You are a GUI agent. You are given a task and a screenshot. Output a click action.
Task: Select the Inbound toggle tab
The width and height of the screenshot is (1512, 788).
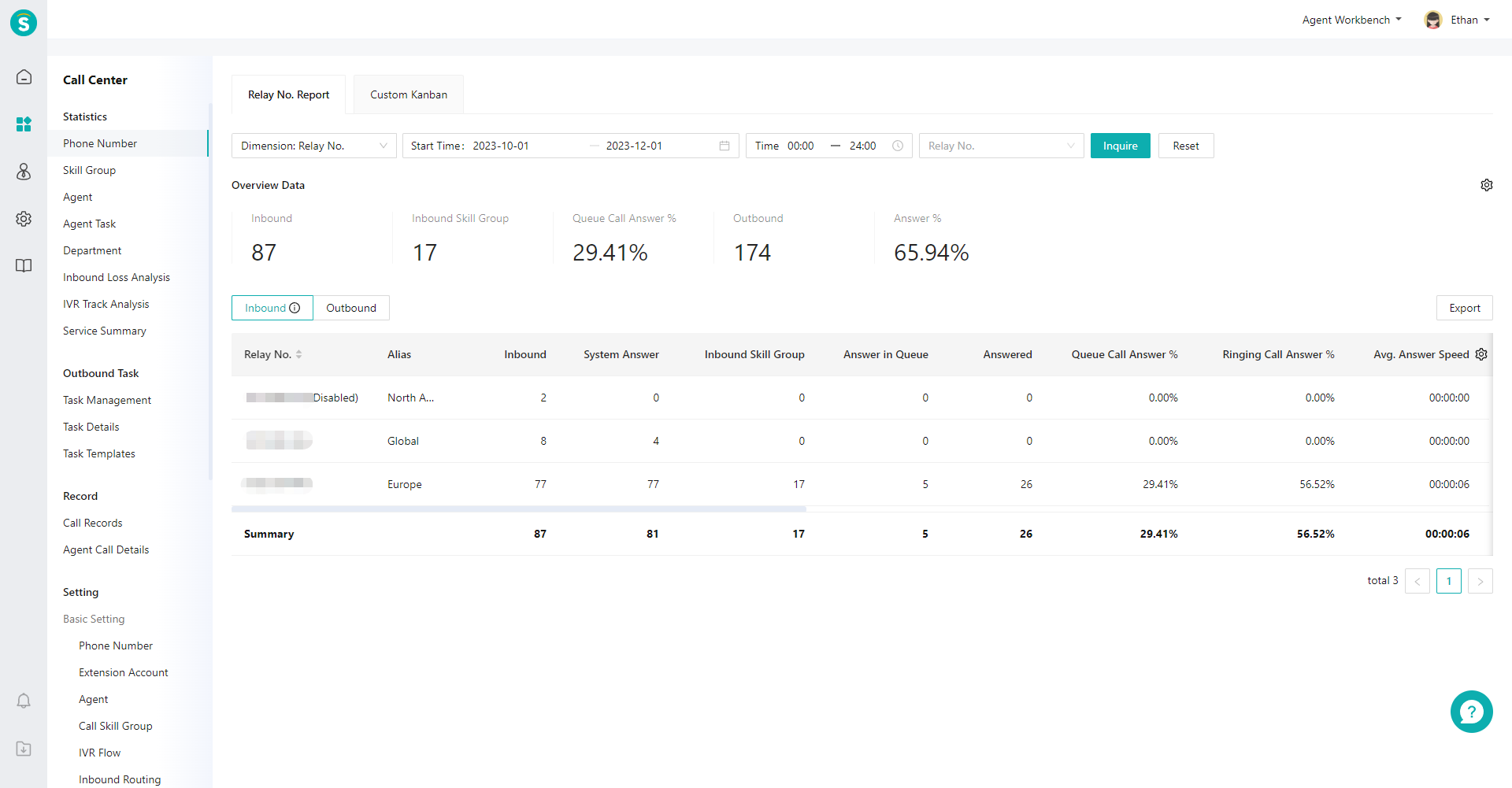(272, 308)
